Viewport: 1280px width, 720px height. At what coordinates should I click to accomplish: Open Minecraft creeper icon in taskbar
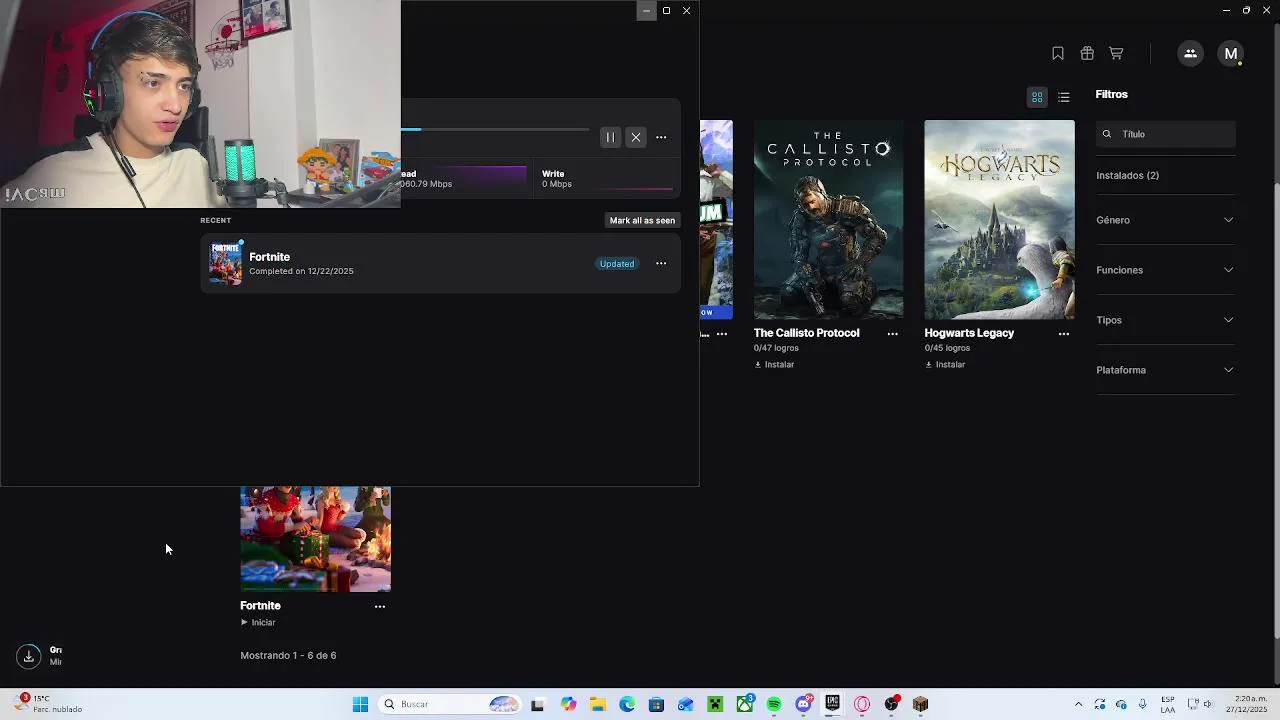715,704
